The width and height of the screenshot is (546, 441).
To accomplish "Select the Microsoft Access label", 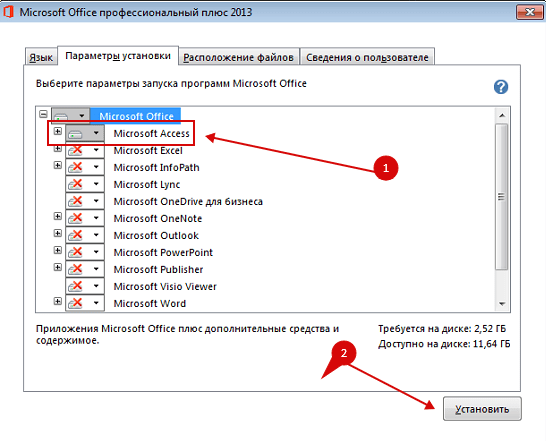I will click(x=151, y=133).
